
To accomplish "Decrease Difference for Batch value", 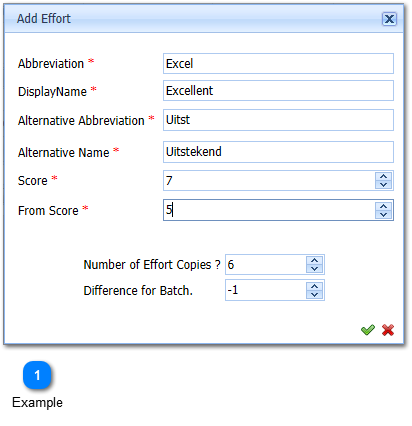I will pyautogui.click(x=314, y=294).
